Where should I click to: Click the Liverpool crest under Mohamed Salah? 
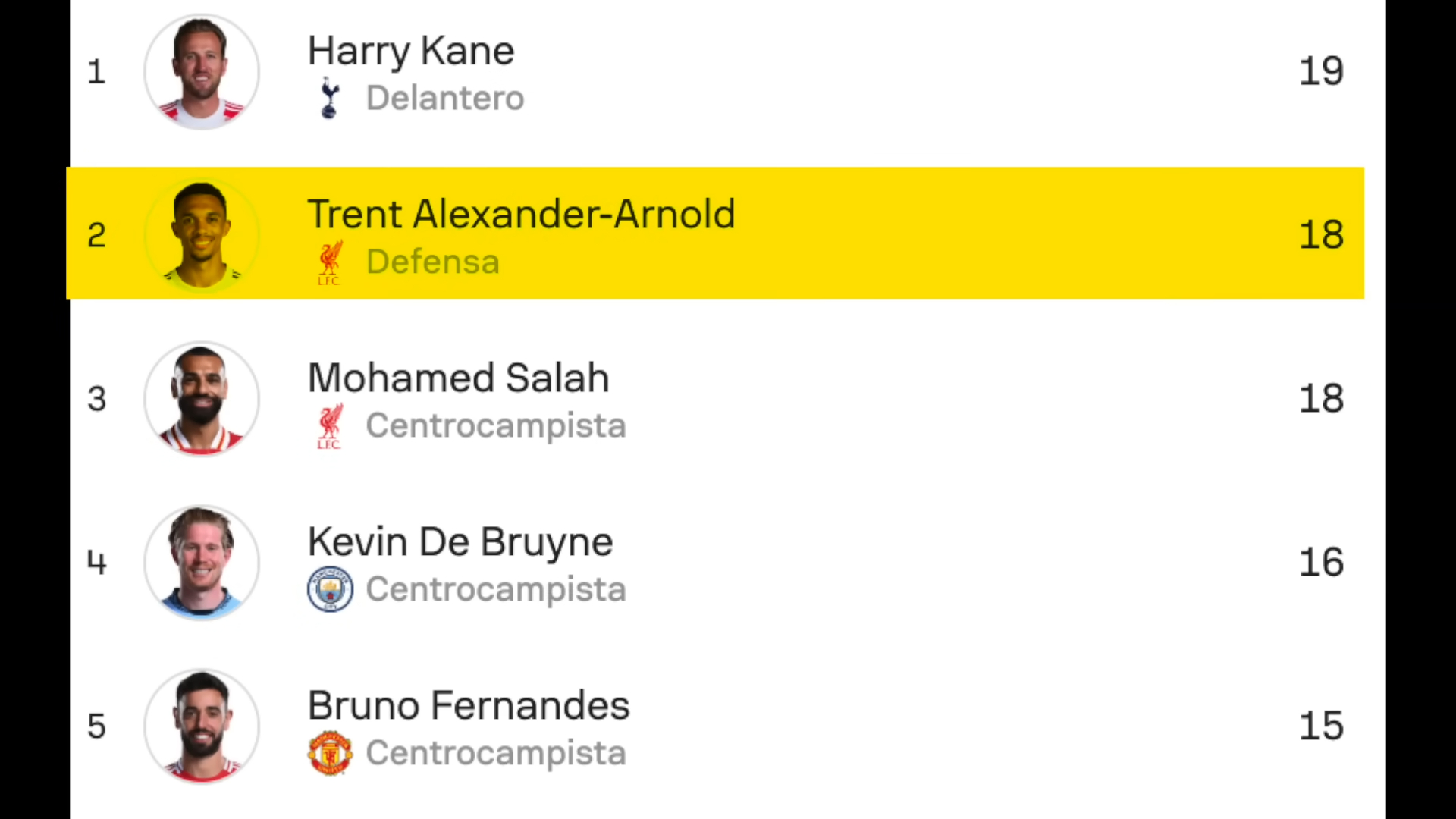click(x=329, y=426)
